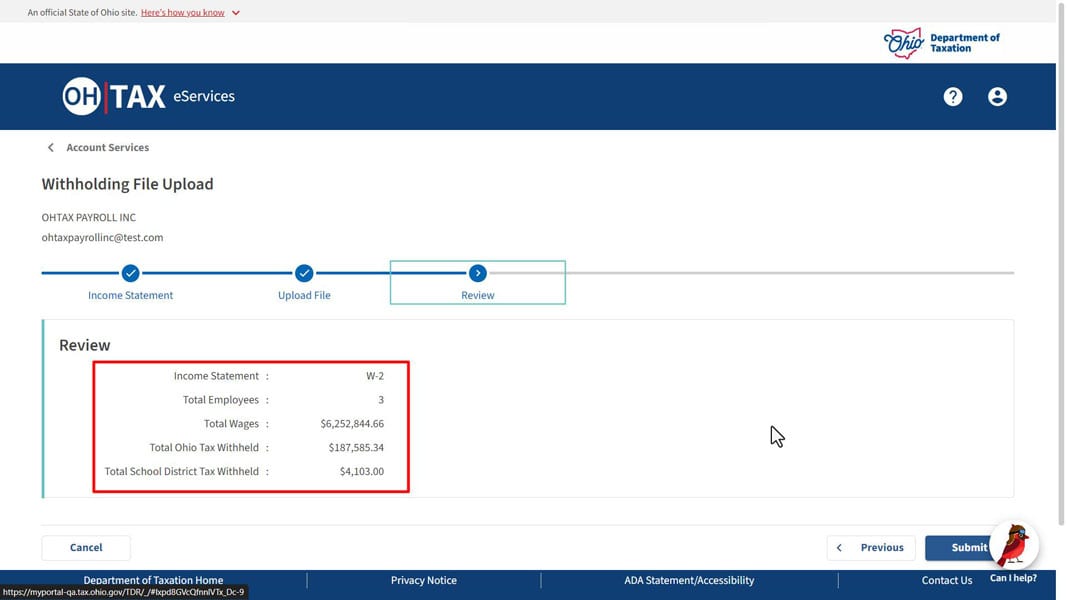Click the Ohio Department of Taxation logo
The width and height of the screenshot is (1067, 600).
pos(942,42)
